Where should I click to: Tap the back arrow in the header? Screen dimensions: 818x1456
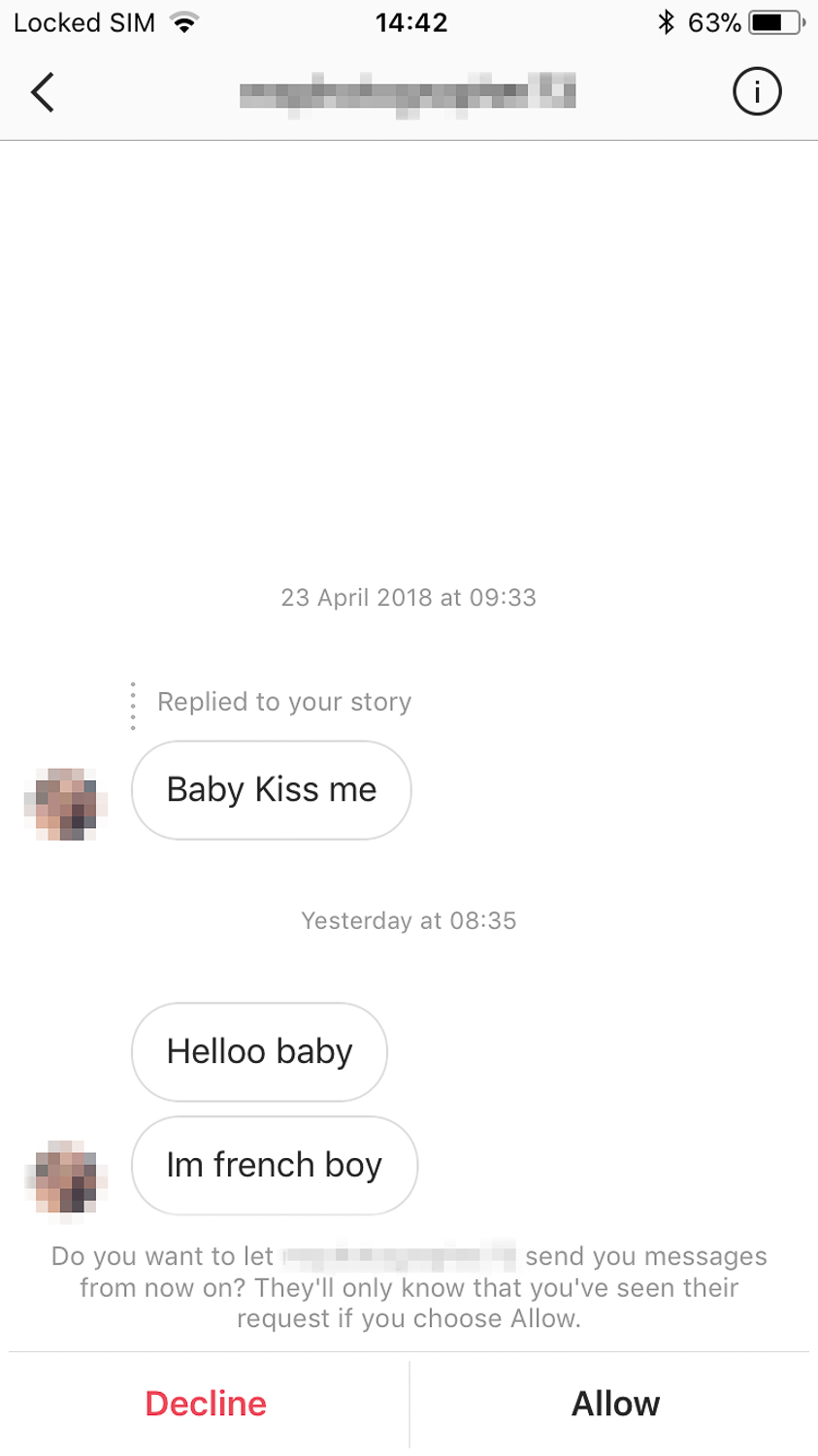43,92
